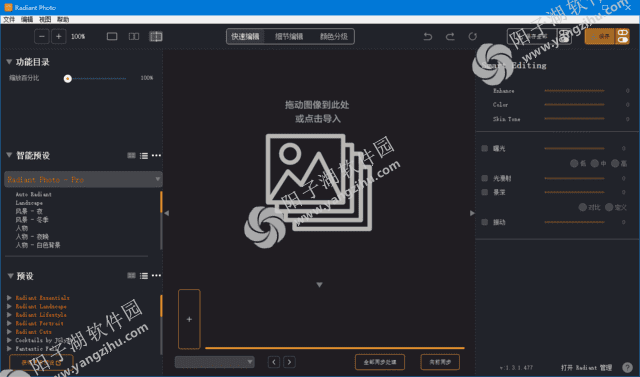Click the orange button below the preset list
Image resolution: width=640 pixels, height=377 pixels.
point(41,362)
